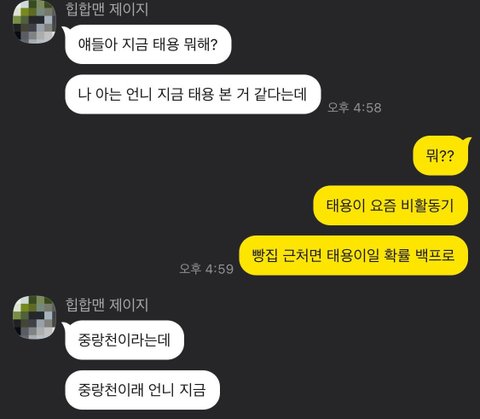Click the question mark in 뭐해? message
The image size is (480, 419).
pos(214,44)
